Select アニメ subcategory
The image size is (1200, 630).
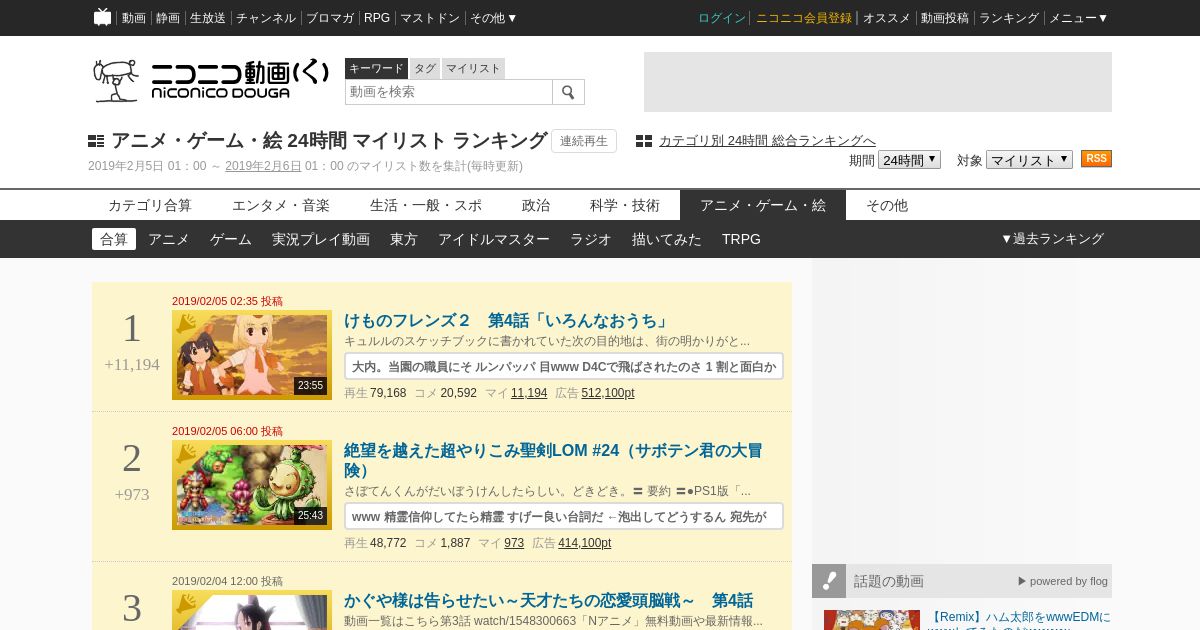tap(169, 239)
